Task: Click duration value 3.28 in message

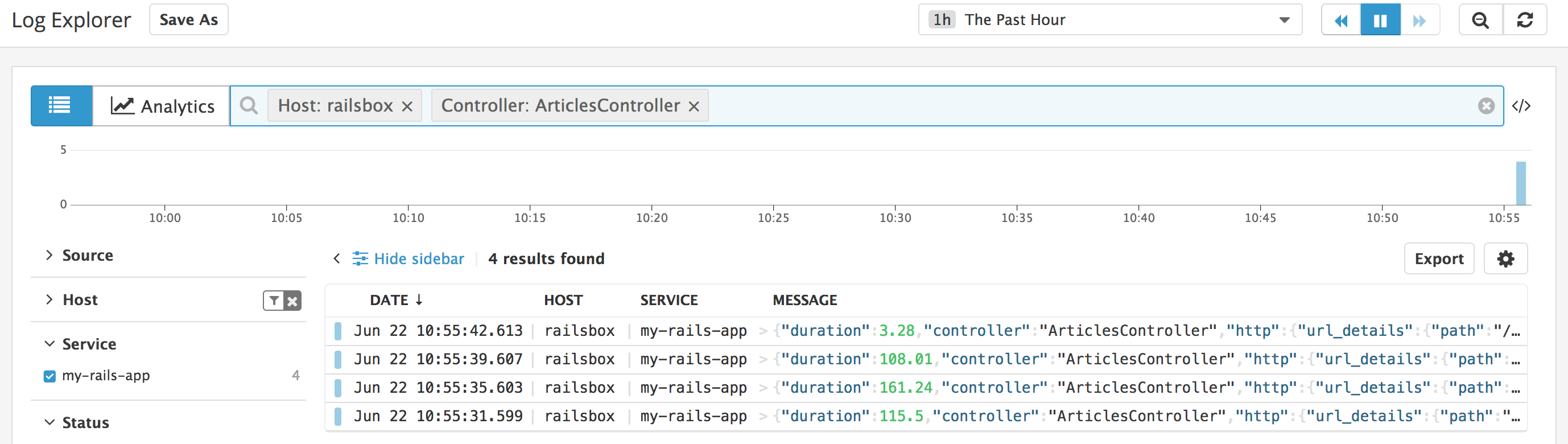Action: (x=897, y=331)
